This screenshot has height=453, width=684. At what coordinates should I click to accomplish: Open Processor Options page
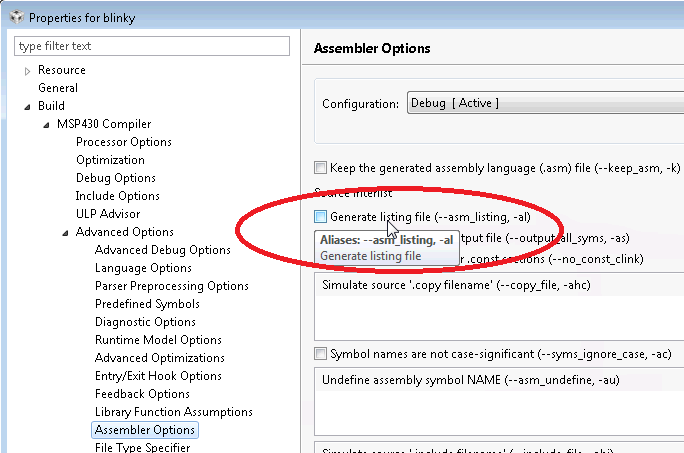[123, 142]
